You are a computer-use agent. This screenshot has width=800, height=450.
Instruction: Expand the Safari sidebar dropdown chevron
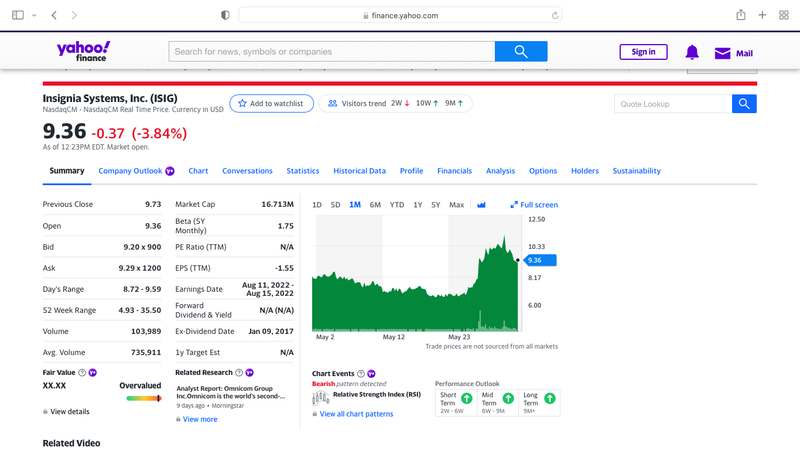34,15
